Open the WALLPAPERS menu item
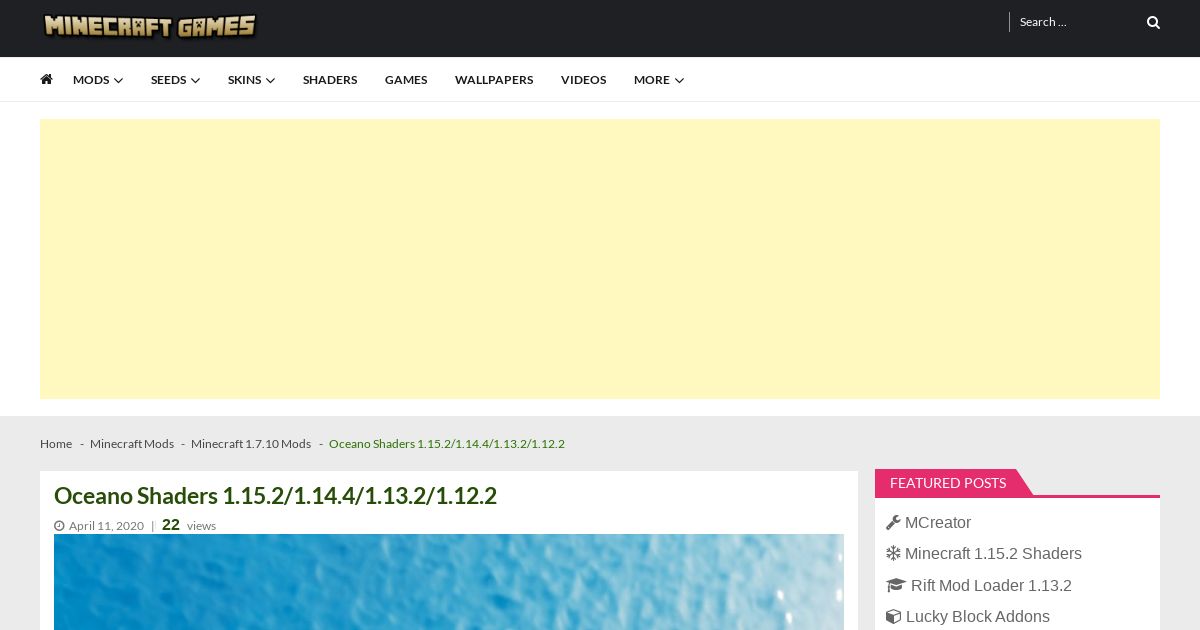This screenshot has width=1200, height=630. [494, 80]
